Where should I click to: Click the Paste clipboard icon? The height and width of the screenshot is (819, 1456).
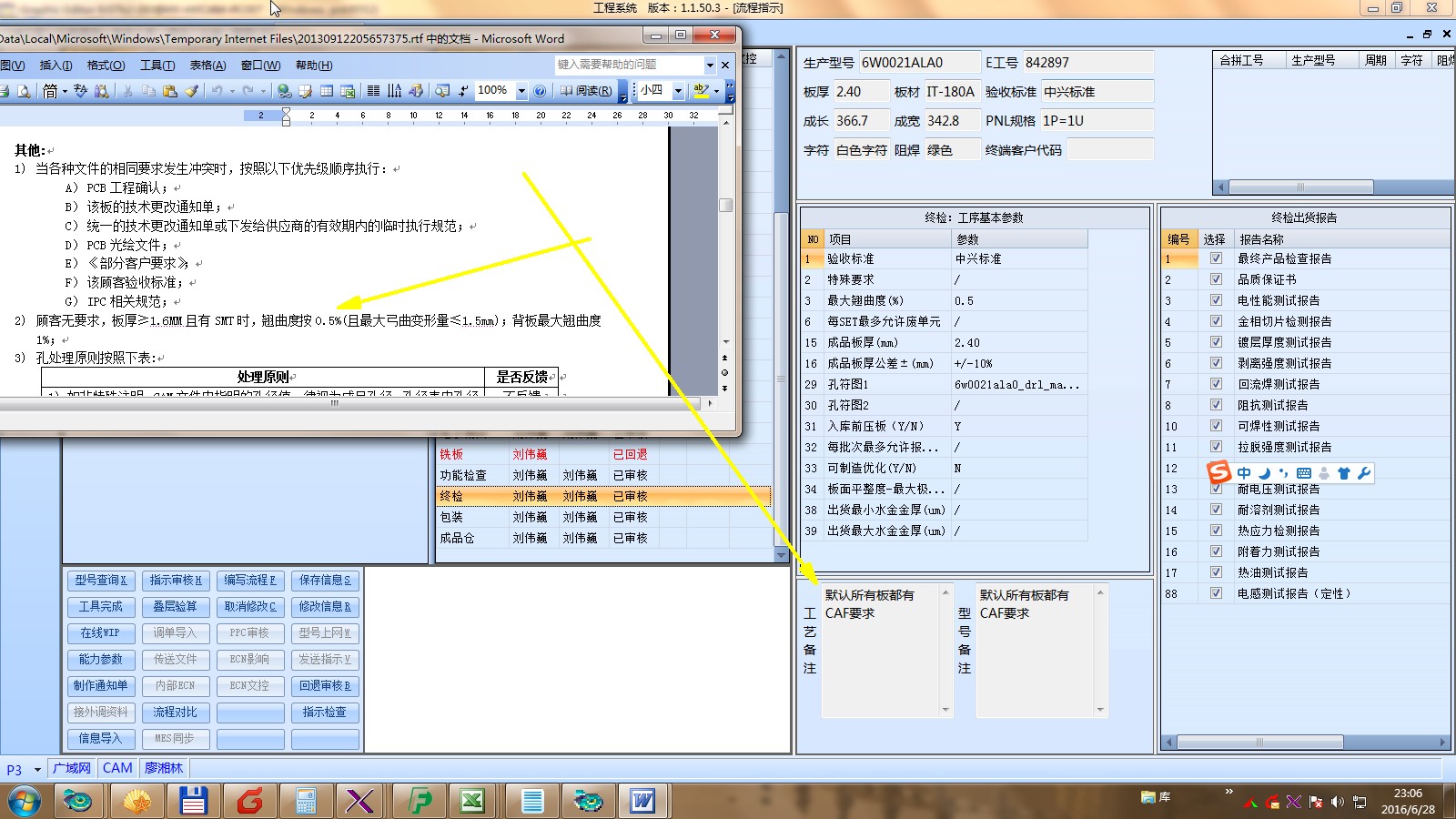click(x=169, y=91)
